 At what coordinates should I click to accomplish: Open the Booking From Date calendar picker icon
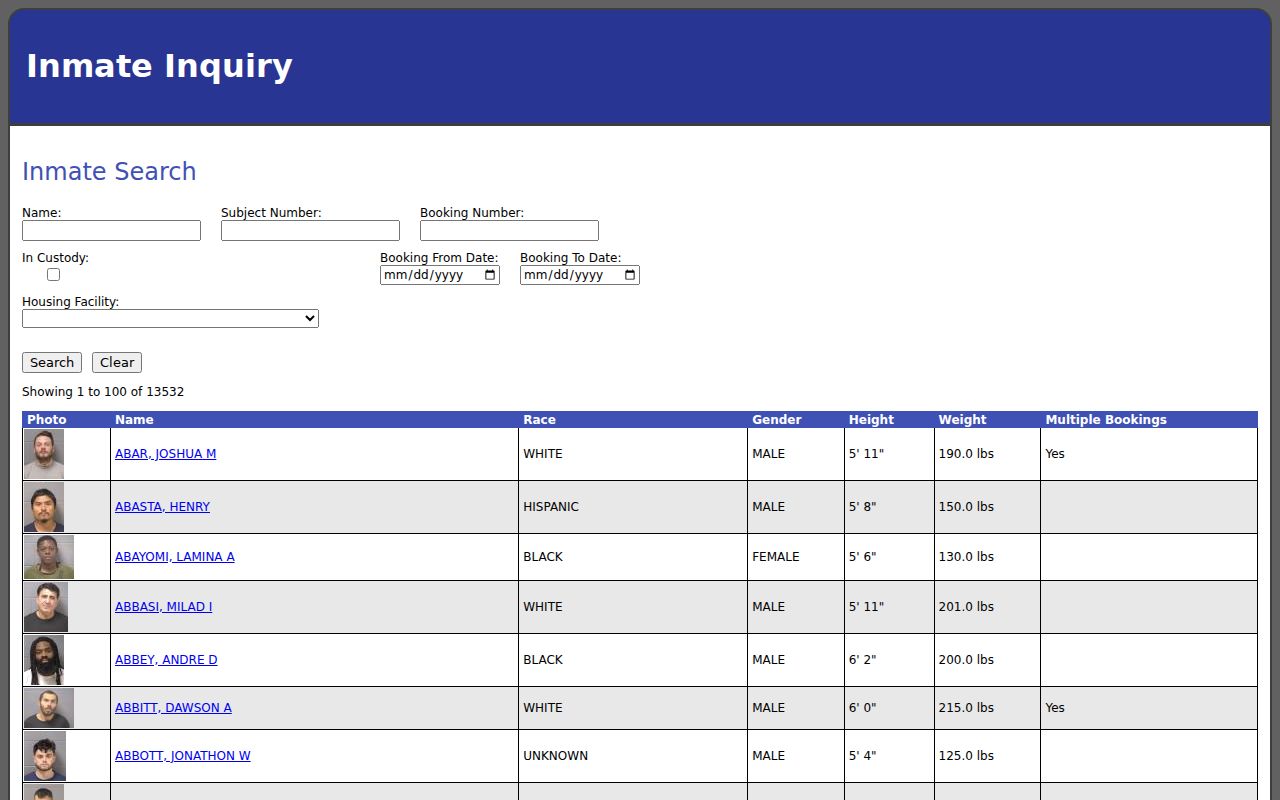(x=490, y=275)
